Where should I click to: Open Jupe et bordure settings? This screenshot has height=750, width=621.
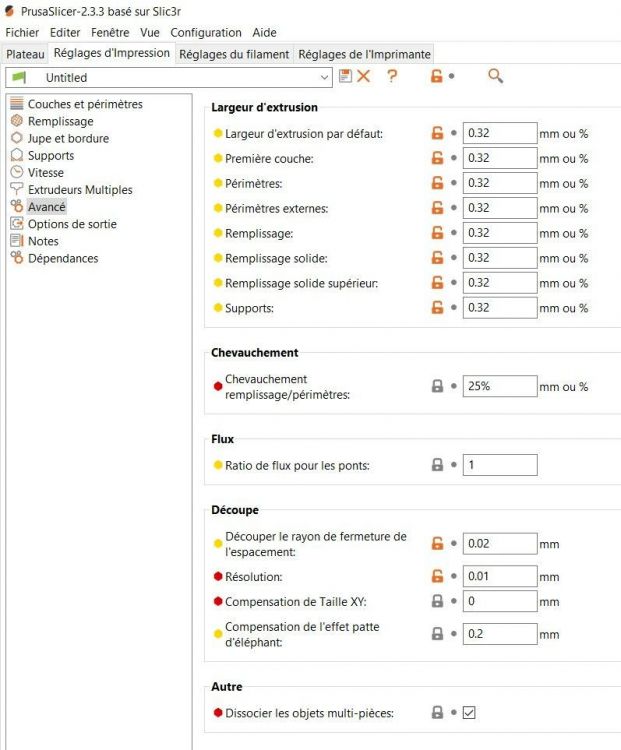tap(68, 138)
